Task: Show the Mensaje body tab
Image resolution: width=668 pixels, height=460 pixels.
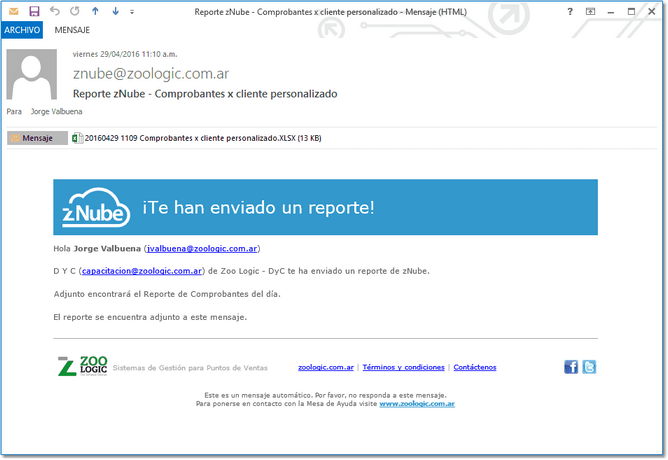Action: click(x=37, y=138)
